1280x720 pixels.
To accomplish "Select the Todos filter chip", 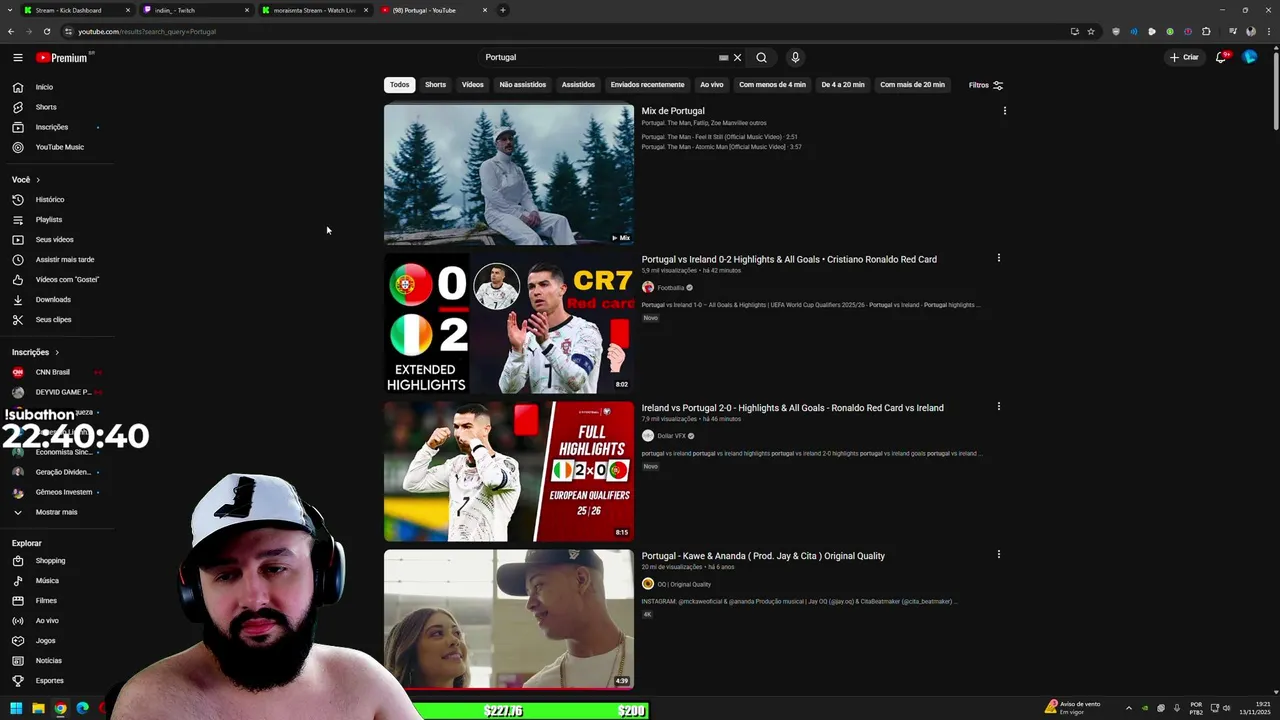I will tap(399, 85).
